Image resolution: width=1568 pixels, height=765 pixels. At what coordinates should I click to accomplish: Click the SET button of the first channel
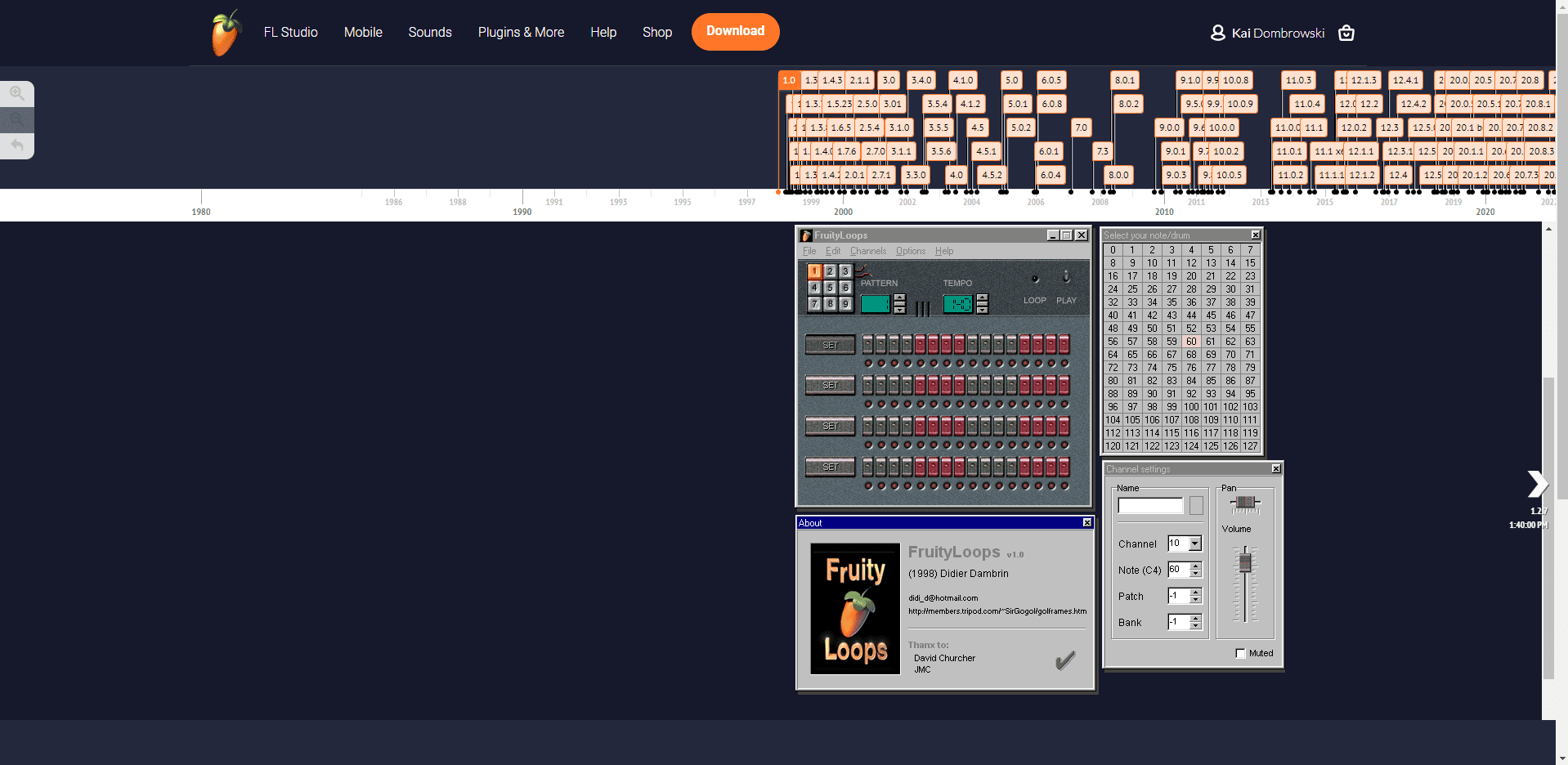pos(829,344)
